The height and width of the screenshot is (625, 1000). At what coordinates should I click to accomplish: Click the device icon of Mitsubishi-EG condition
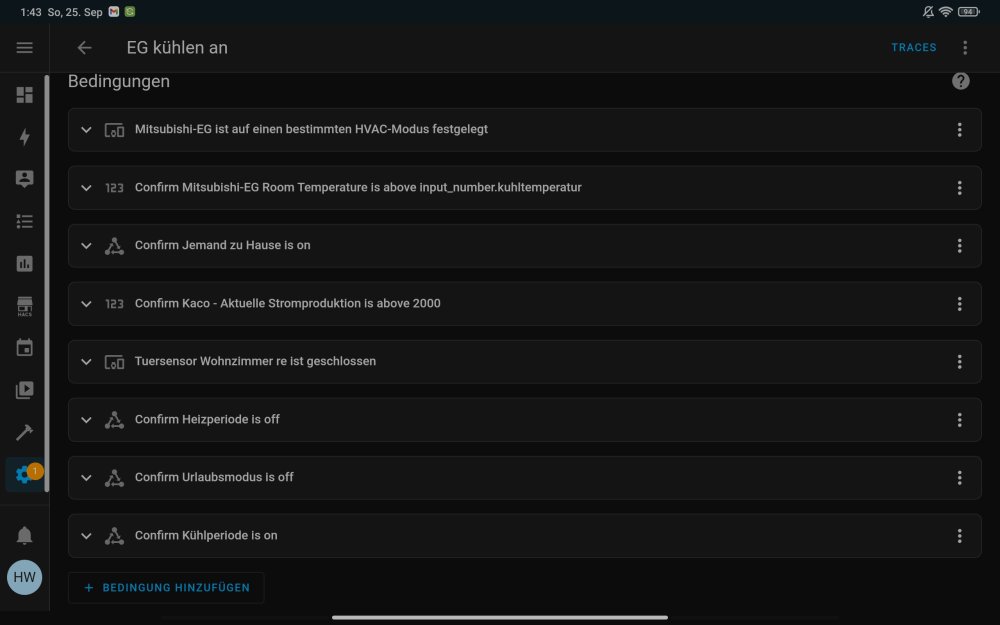click(x=114, y=130)
